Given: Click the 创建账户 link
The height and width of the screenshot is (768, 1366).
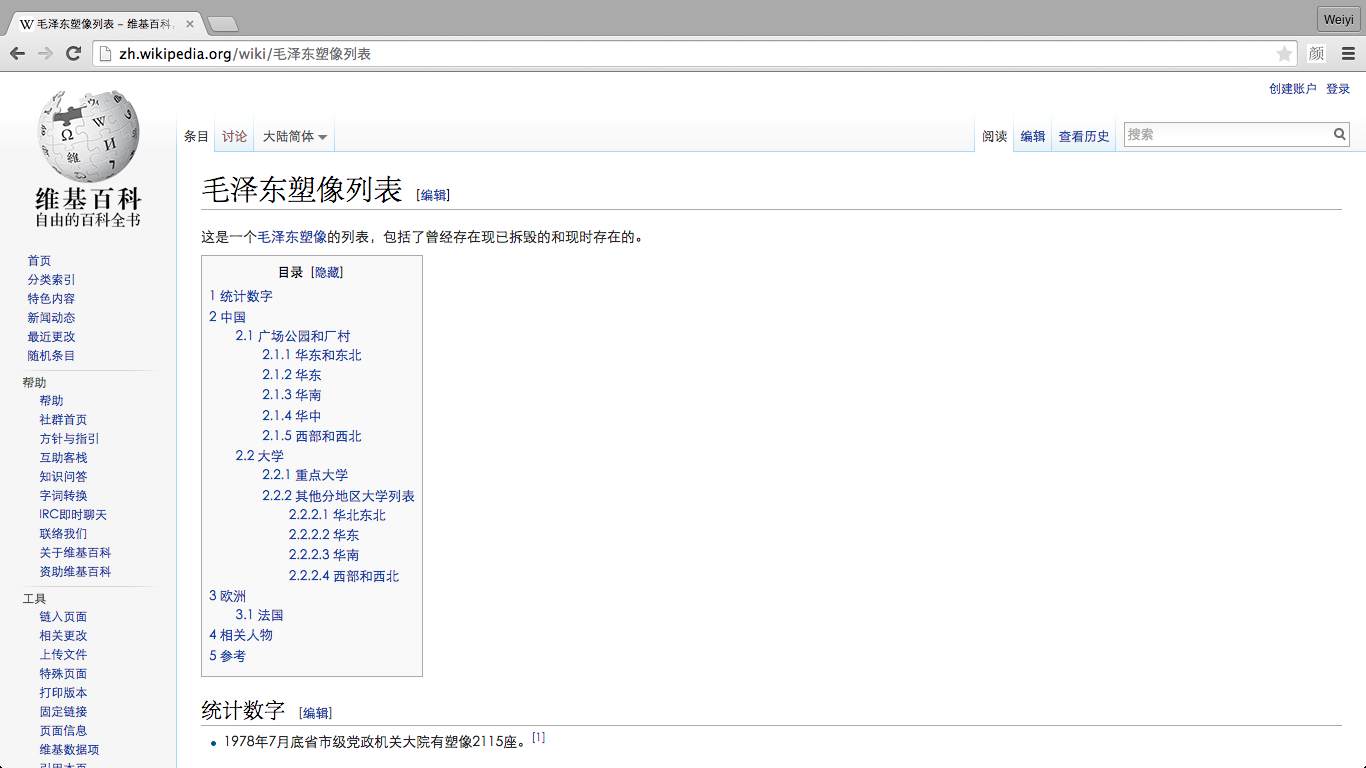Looking at the screenshot, I should pyautogui.click(x=1292, y=89).
